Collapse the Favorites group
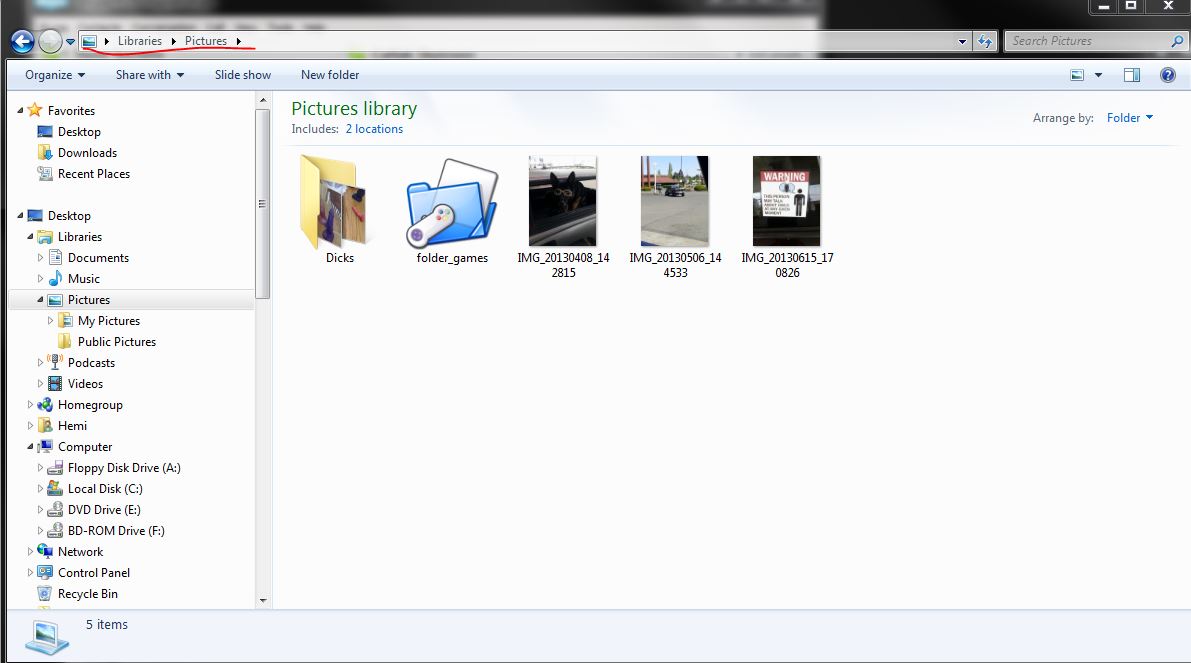This screenshot has width=1191, height=663. (21, 110)
